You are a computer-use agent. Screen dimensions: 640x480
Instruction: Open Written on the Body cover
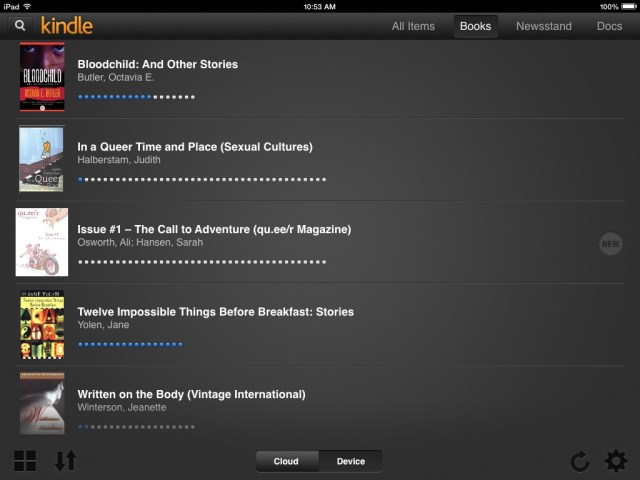pos(42,403)
